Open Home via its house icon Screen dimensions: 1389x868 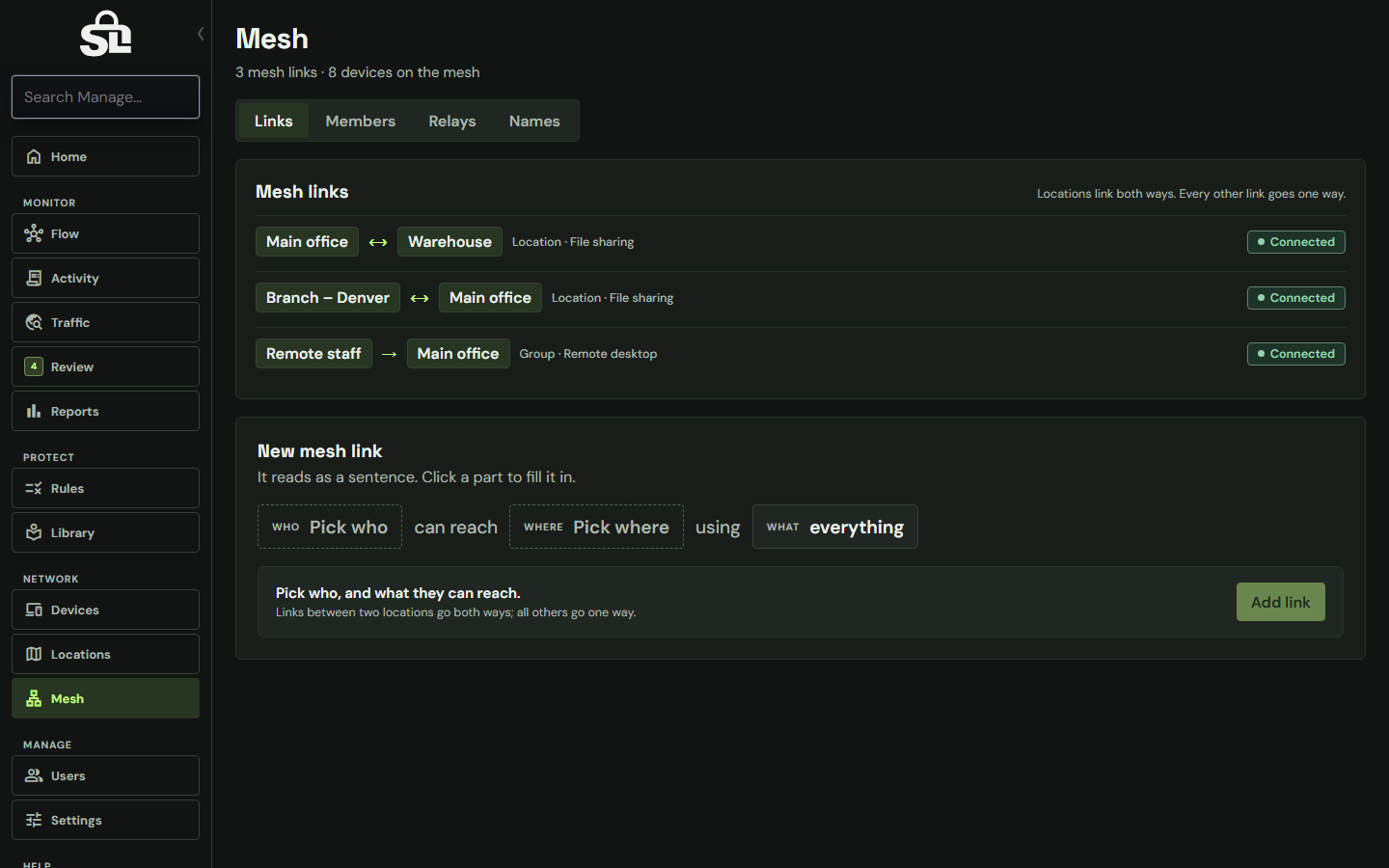(x=34, y=156)
